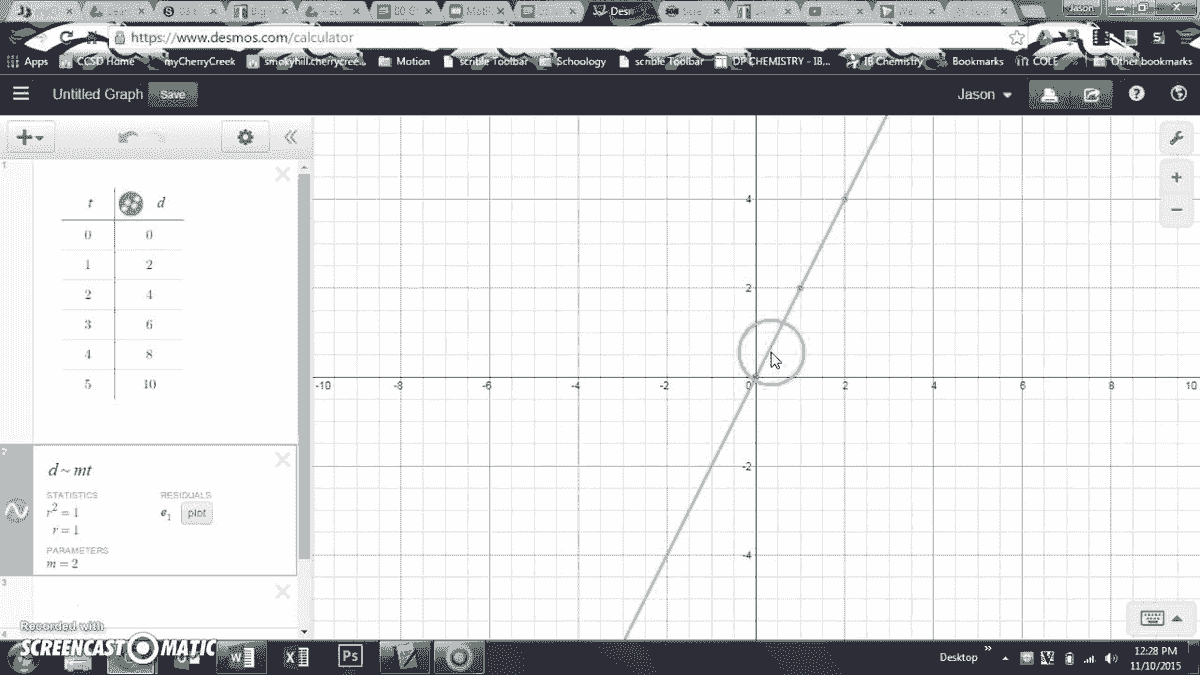Open the add item plus dropdown
The width and height of the screenshot is (1200, 675).
pos(30,138)
